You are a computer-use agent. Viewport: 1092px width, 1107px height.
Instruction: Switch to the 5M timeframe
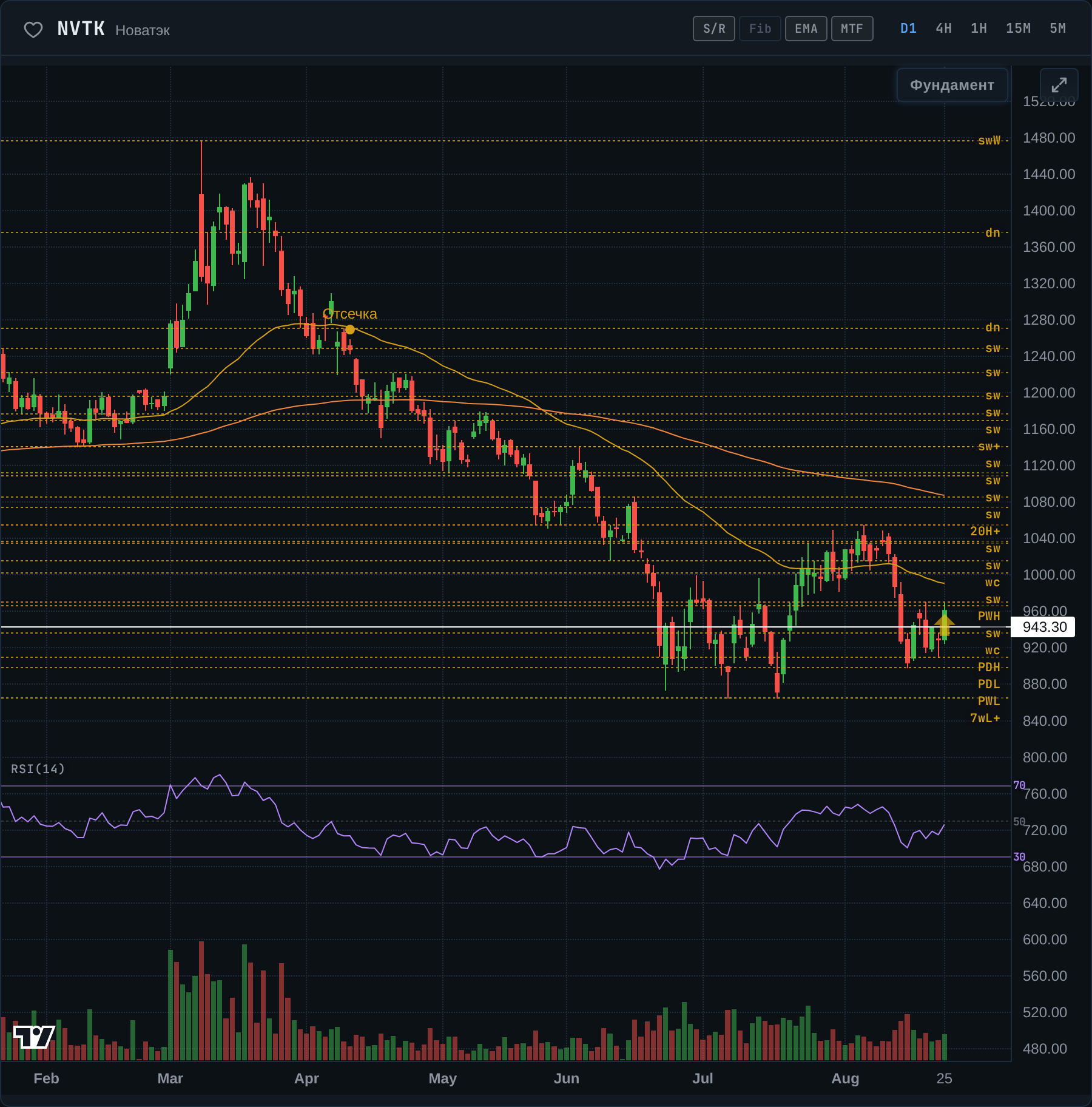[x=1057, y=29]
